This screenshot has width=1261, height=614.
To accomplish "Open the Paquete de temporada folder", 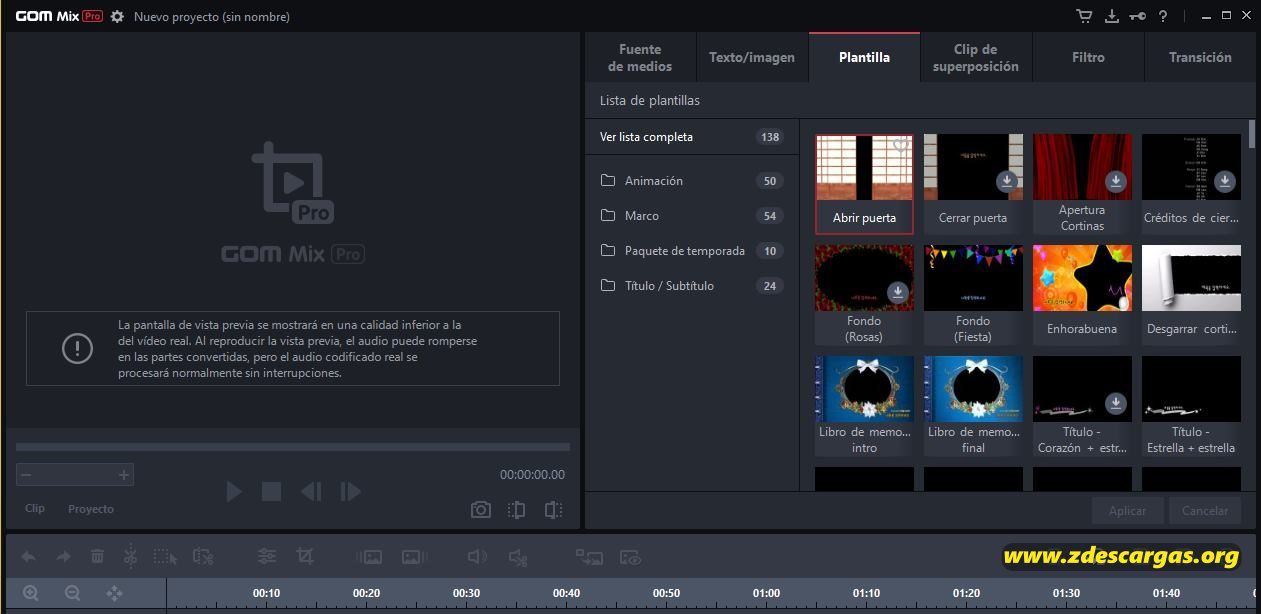I will [x=692, y=251].
